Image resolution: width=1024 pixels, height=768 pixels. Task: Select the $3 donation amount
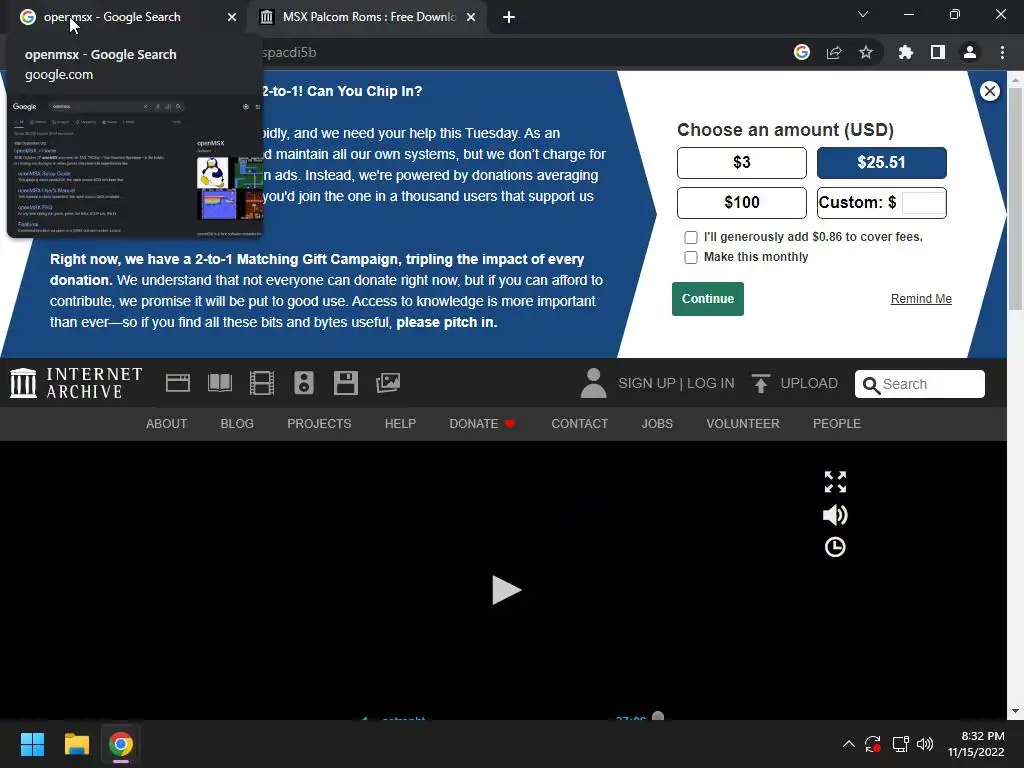click(742, 163)
